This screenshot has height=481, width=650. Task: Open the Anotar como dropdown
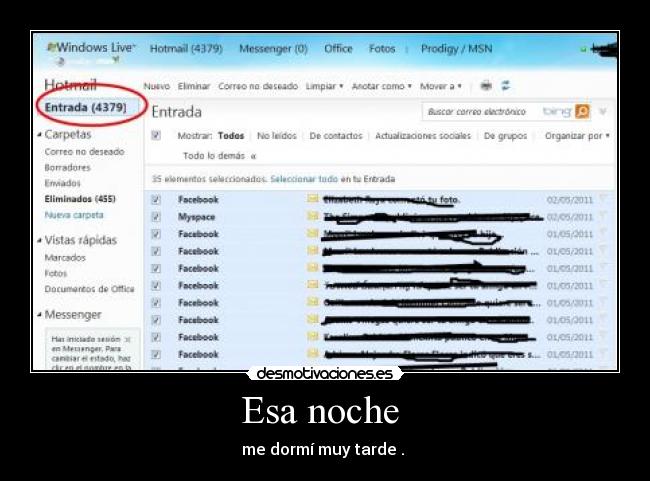pyautogui.click(x=381, y=86)
